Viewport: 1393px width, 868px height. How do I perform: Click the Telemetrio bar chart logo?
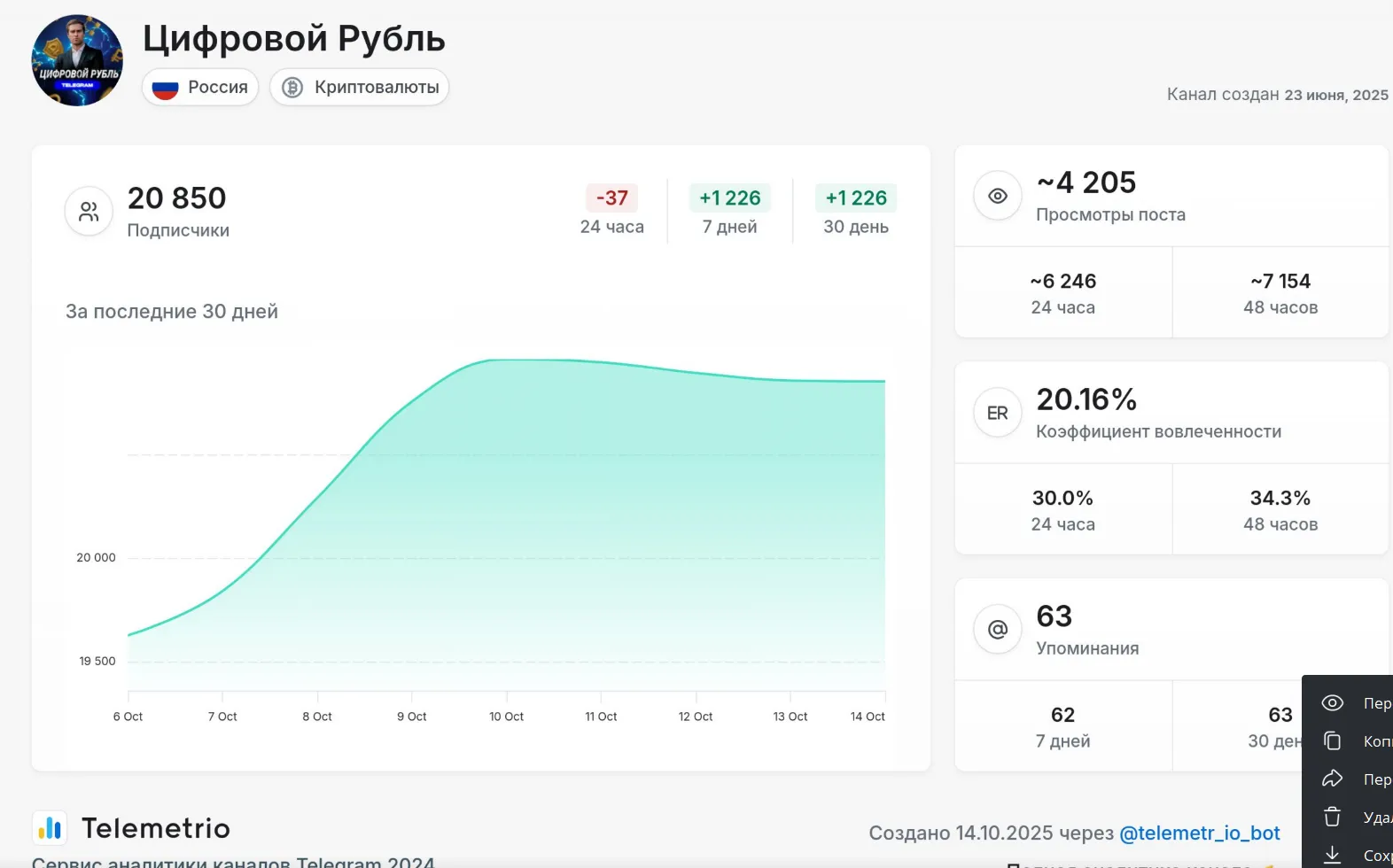pyautogui.click(x=50, y=828)
